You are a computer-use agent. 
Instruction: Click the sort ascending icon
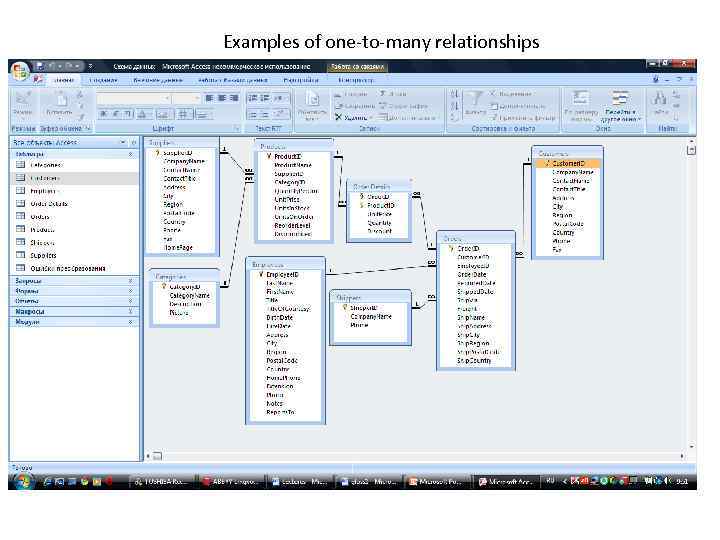[454, 95]
